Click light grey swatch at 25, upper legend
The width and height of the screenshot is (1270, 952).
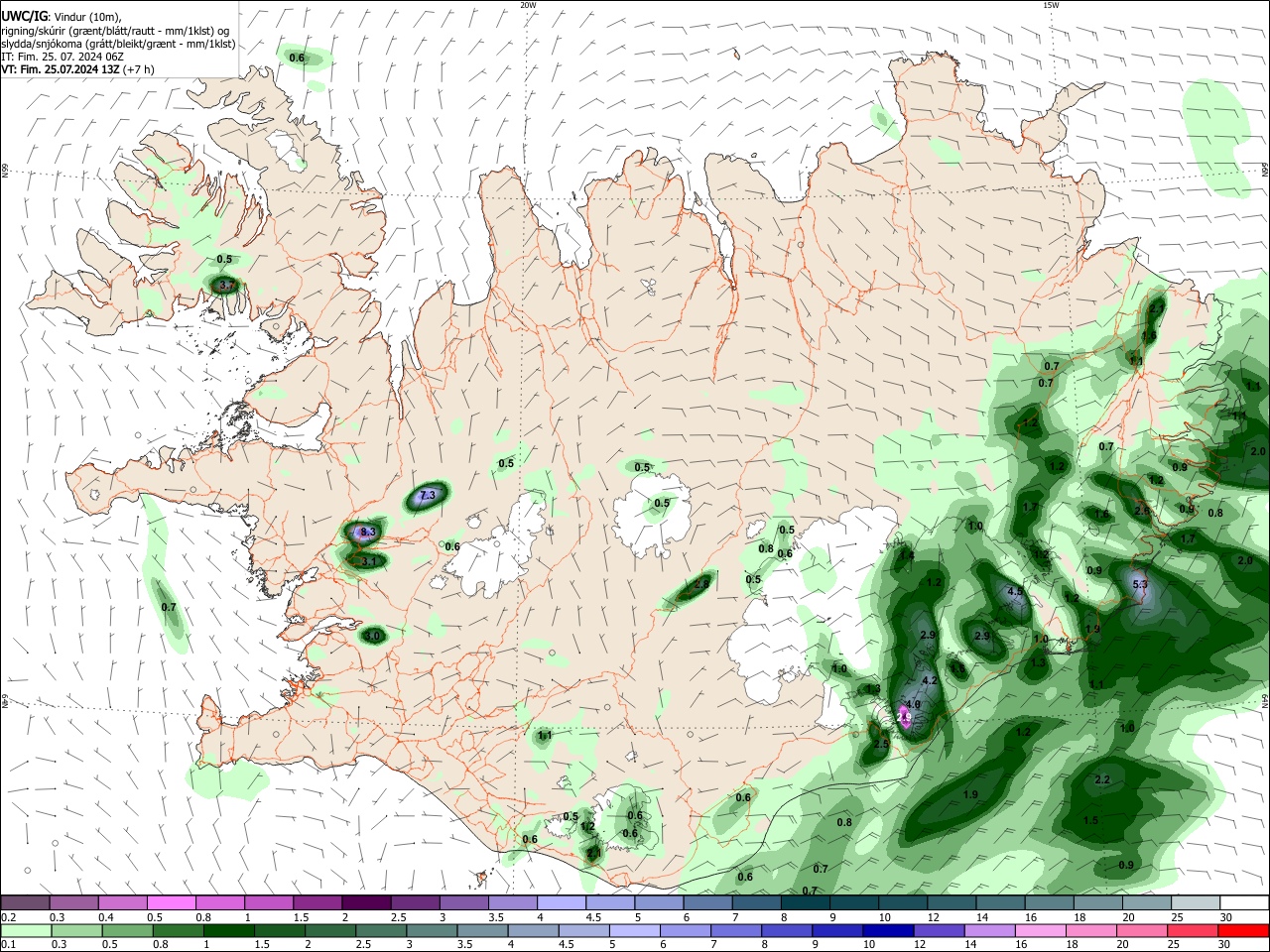coord(1197,903)
